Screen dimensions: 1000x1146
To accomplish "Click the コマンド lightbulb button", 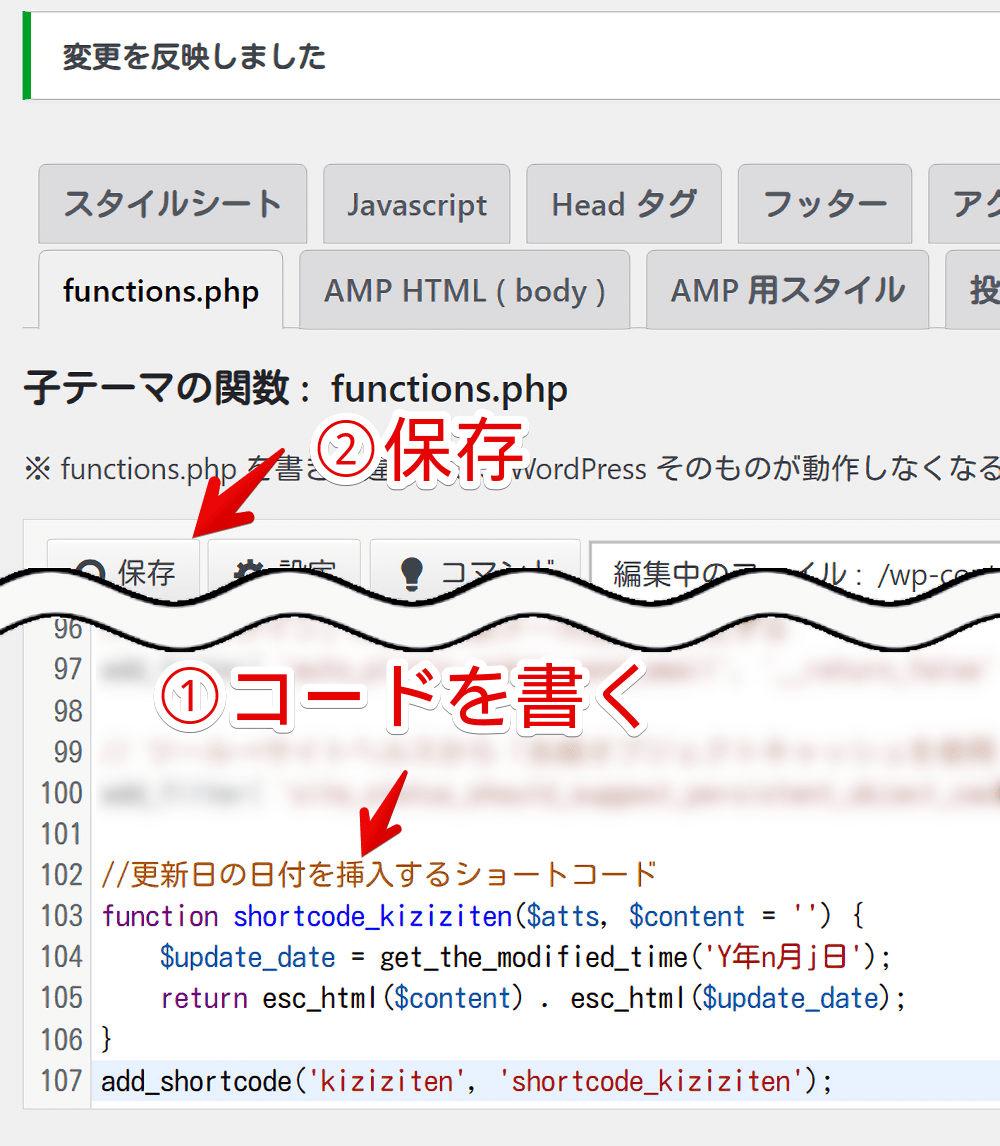I will point(475,570).
